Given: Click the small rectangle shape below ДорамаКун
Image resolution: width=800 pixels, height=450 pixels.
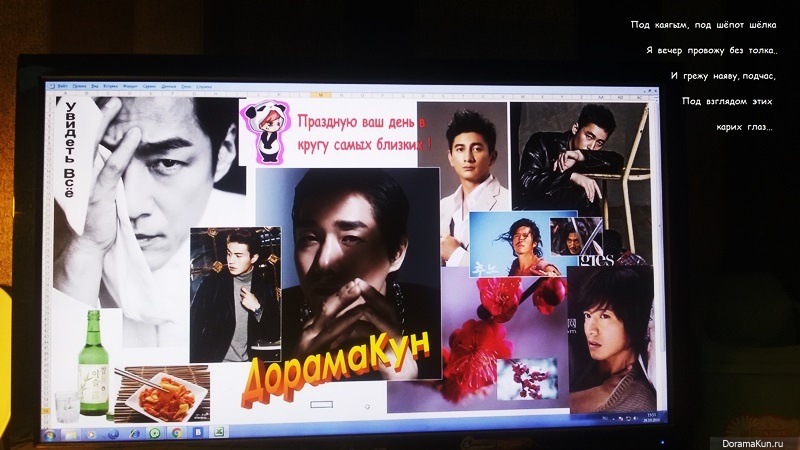Looking at the screenshot, I should pyautogui.click(x=321, y=404).
